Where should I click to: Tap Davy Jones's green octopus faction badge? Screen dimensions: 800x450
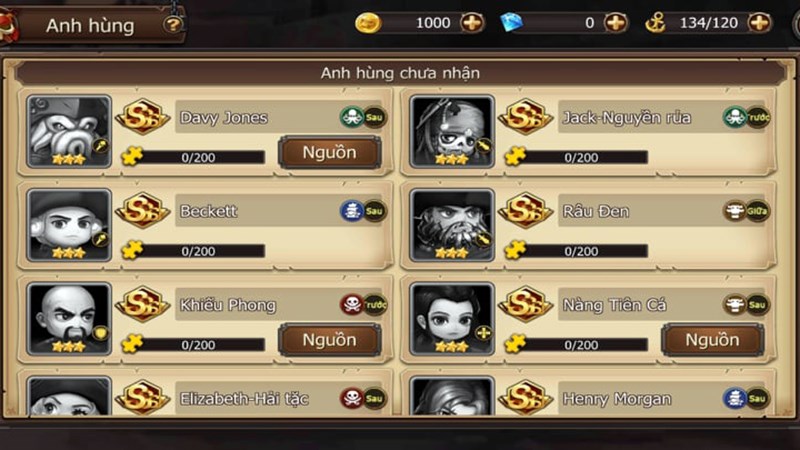point(352,117)
